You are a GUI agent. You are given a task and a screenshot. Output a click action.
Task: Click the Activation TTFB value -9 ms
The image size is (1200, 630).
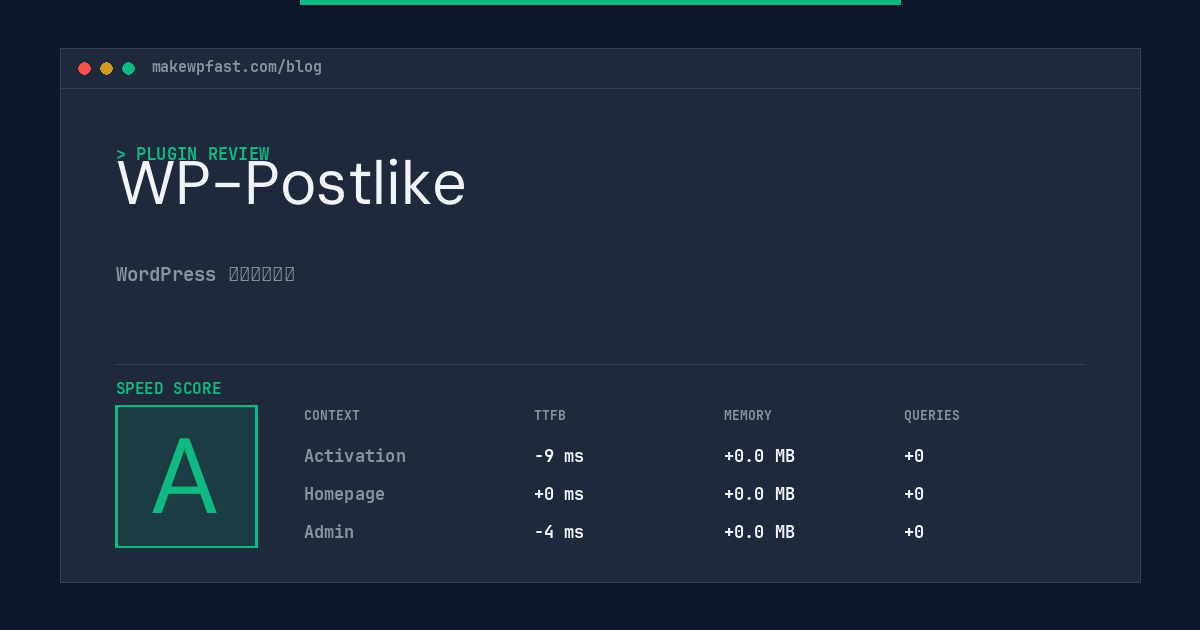pos(559,456)
